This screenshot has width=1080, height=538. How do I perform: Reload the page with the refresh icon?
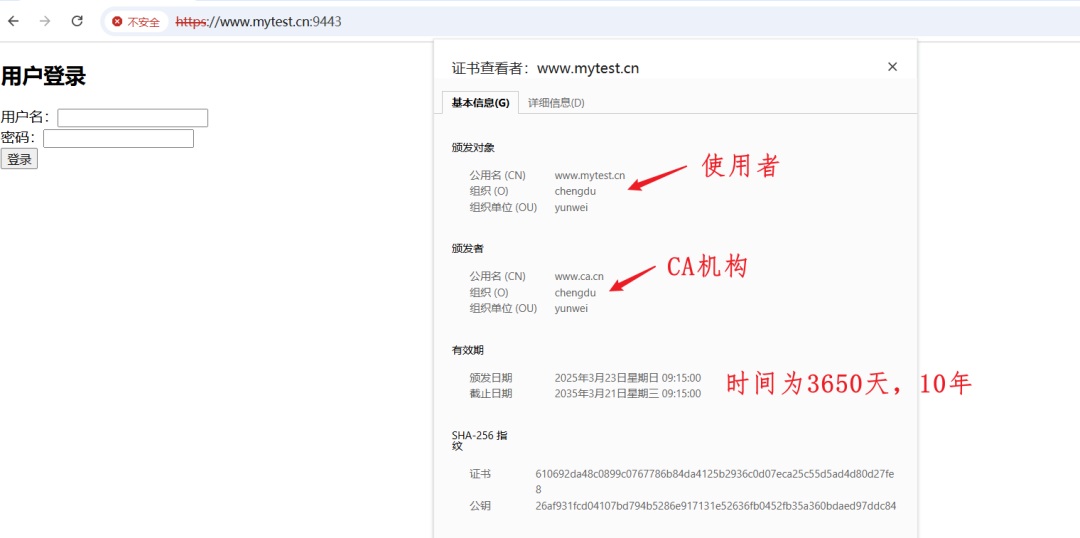[x=77, y=21]
